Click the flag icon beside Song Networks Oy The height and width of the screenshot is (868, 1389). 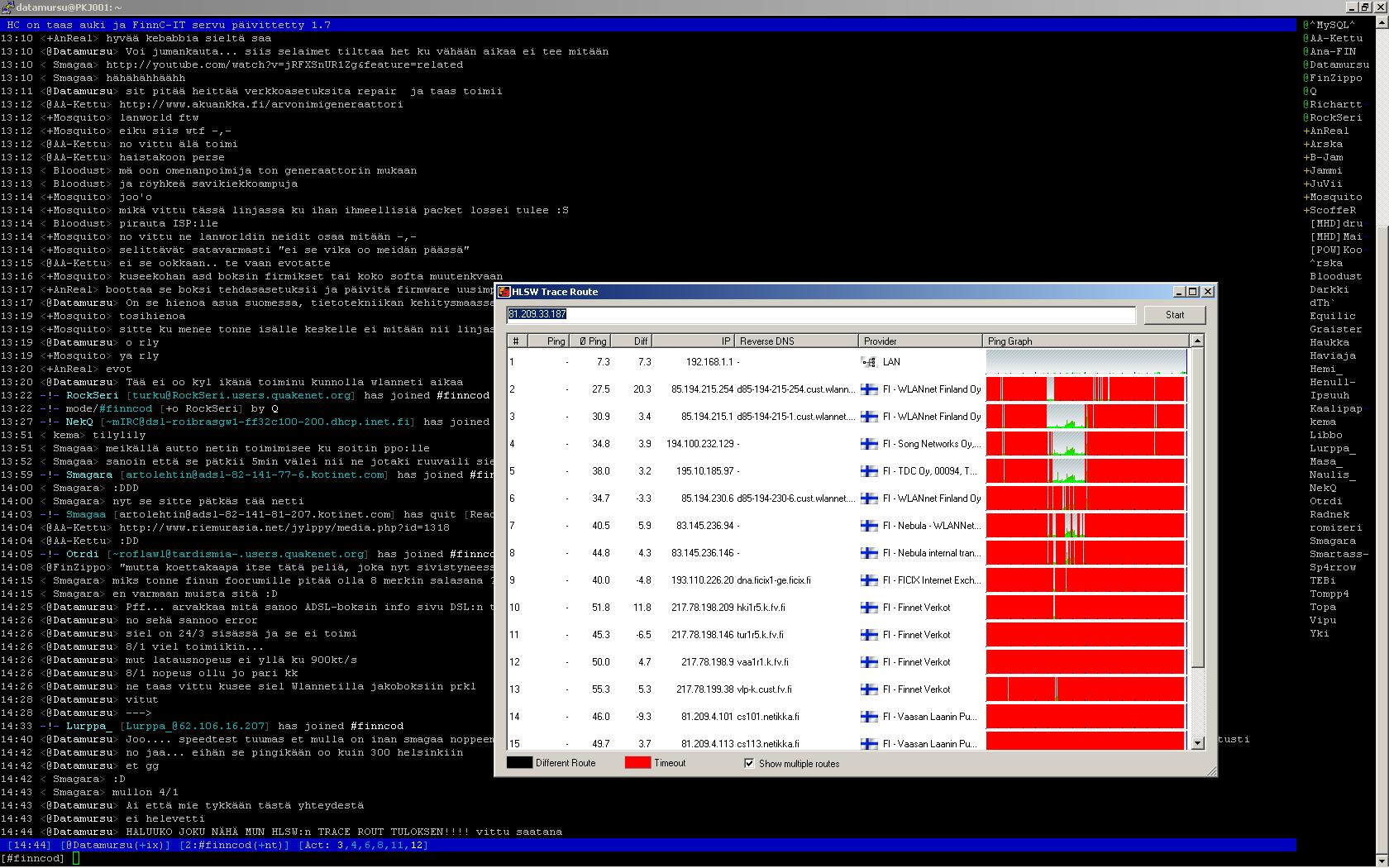tap(869, 444)
